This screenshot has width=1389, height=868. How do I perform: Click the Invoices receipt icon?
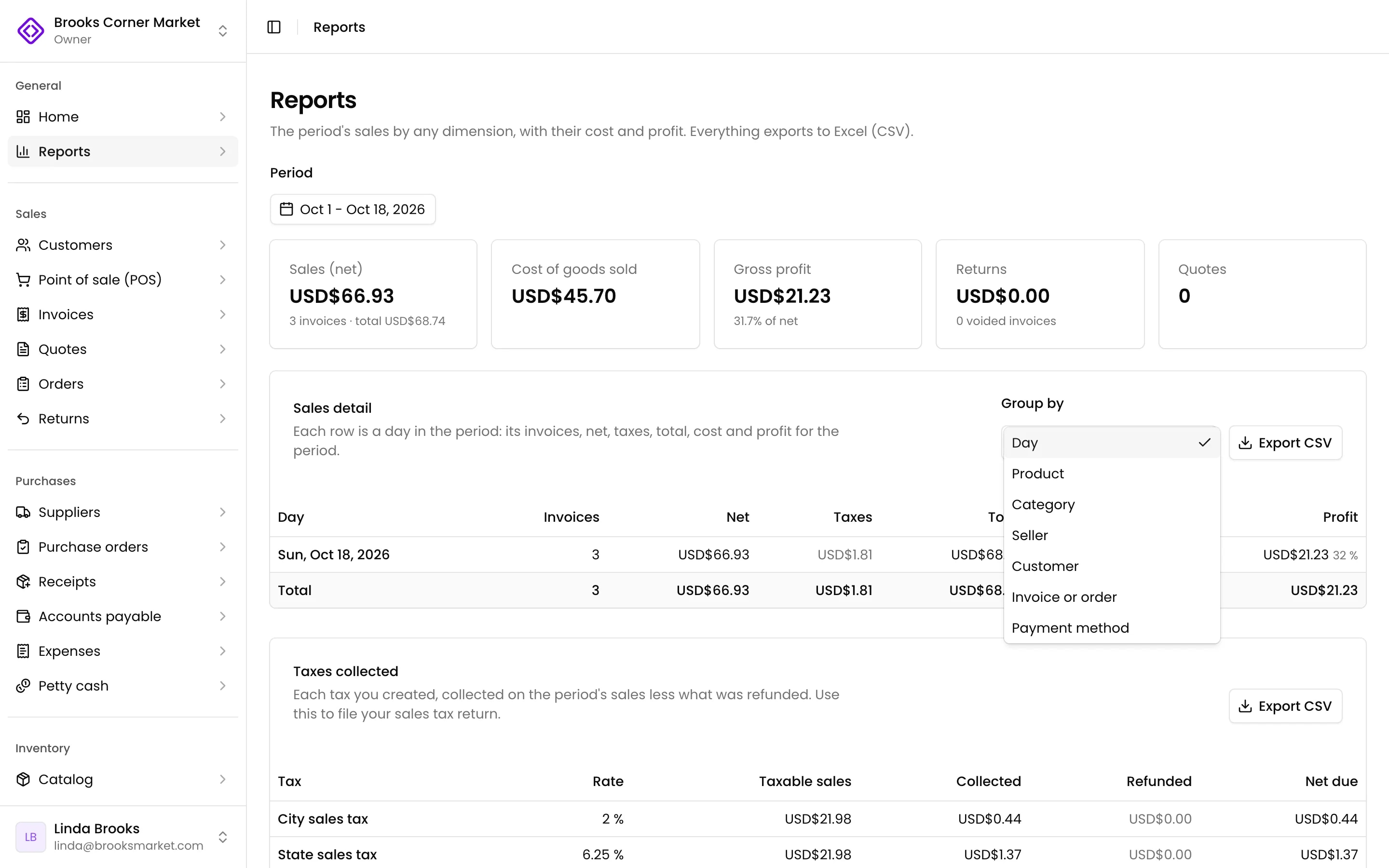pos(23,314)
